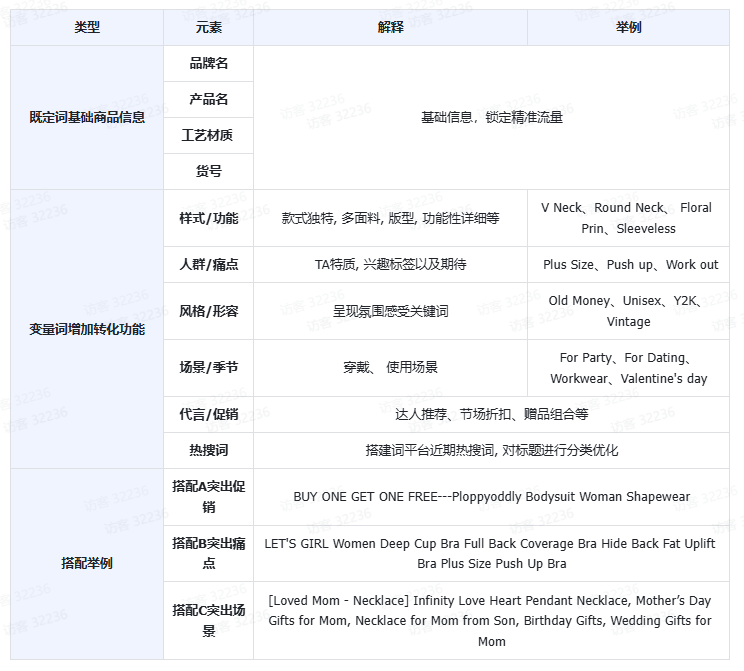Click the '呈现氛围感受关键词' cell
This screenshot has width=744, height=671.
pos(390,311)
